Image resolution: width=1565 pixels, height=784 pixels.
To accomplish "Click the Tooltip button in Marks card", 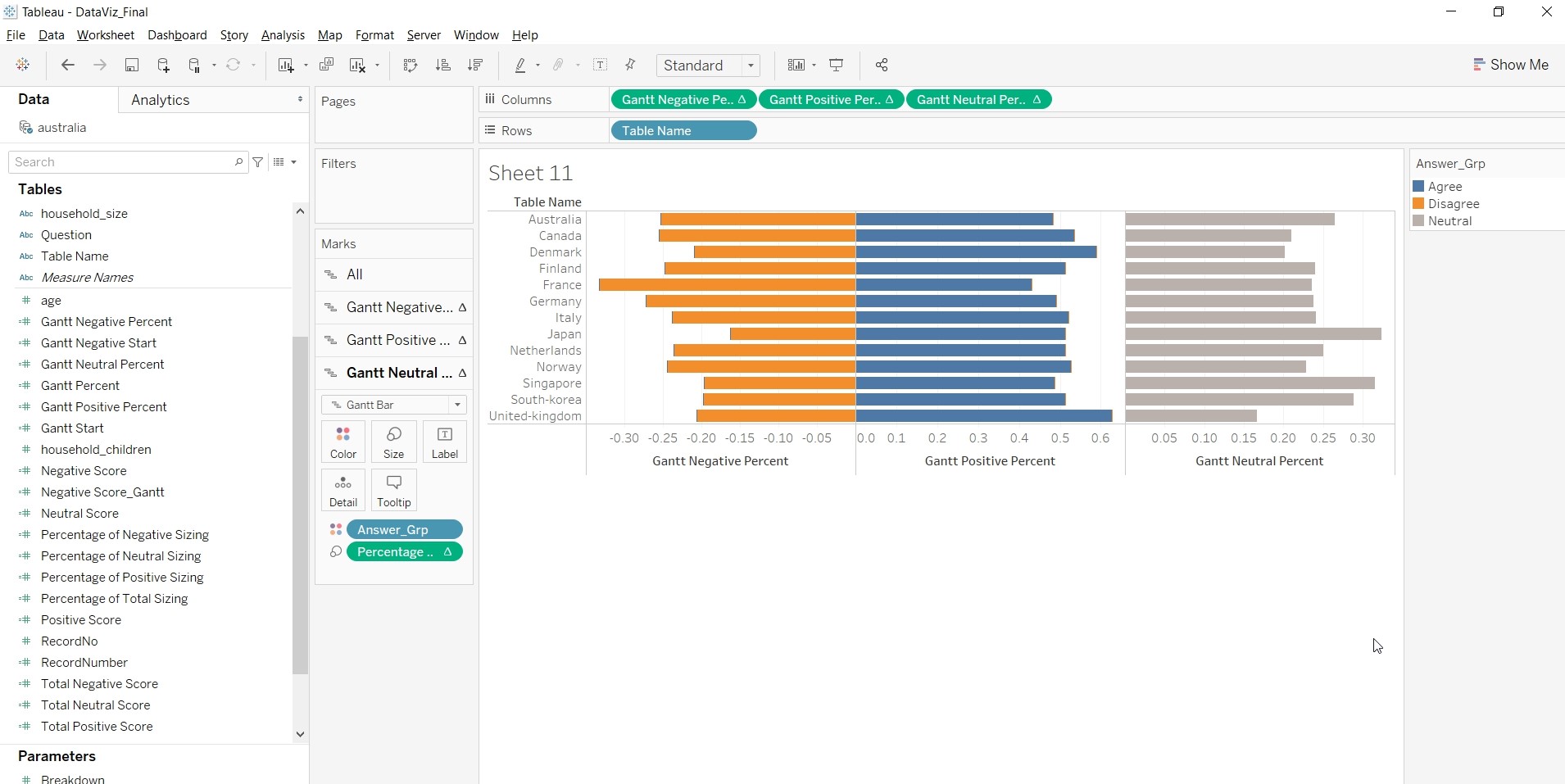I will point(393,489).
